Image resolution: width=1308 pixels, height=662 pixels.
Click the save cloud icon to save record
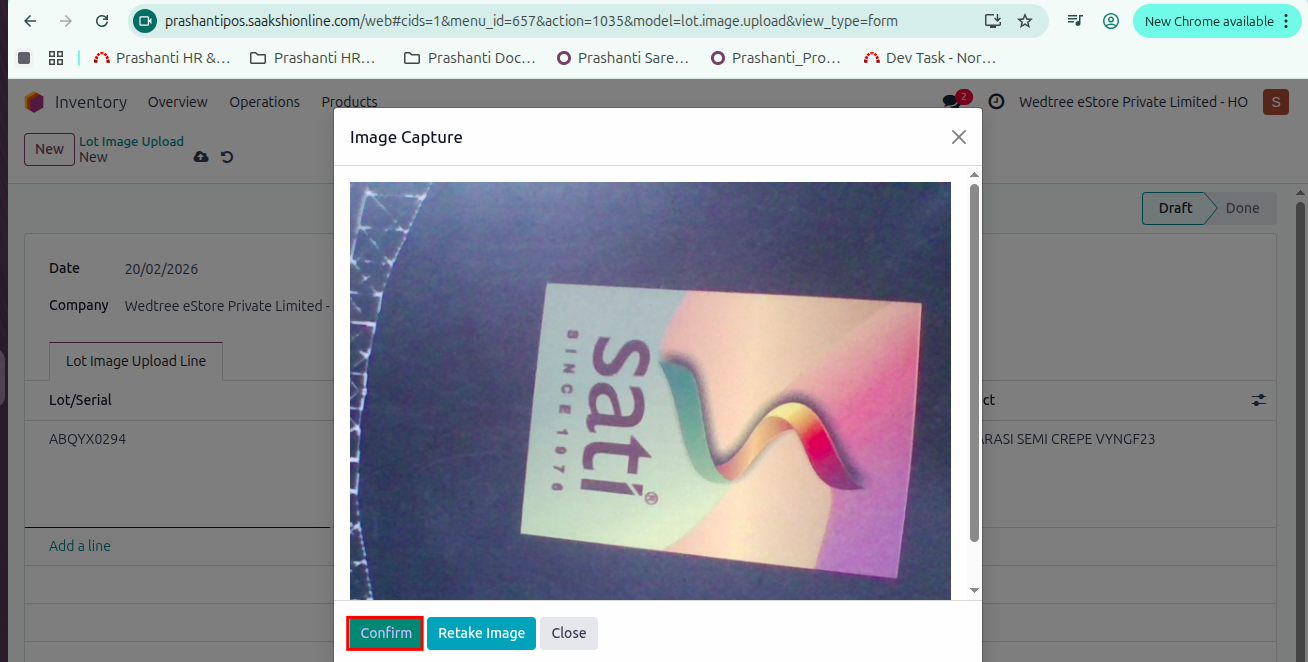point(201,157)
